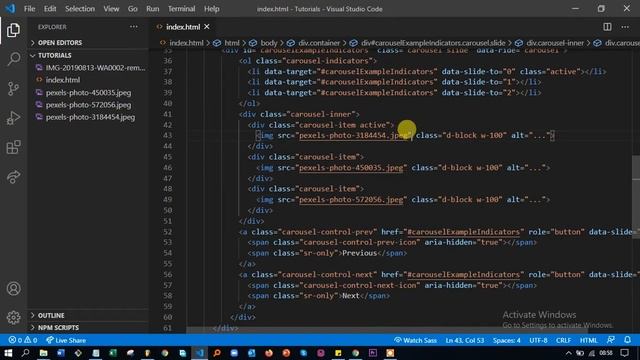This screenshot has height=360, width=640.
Task: Open the Run and Debug view
Action: click(x=13, y=118)
